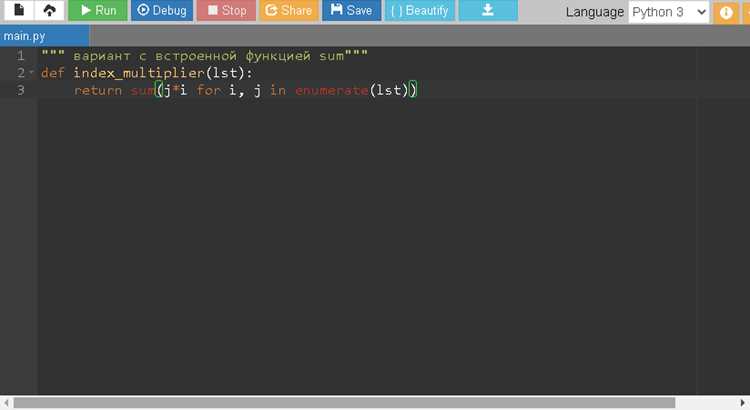Open the Language dropdown showing Python 3
The width and height of the screenshot is (750, 410).
click(x=668, y=12)
